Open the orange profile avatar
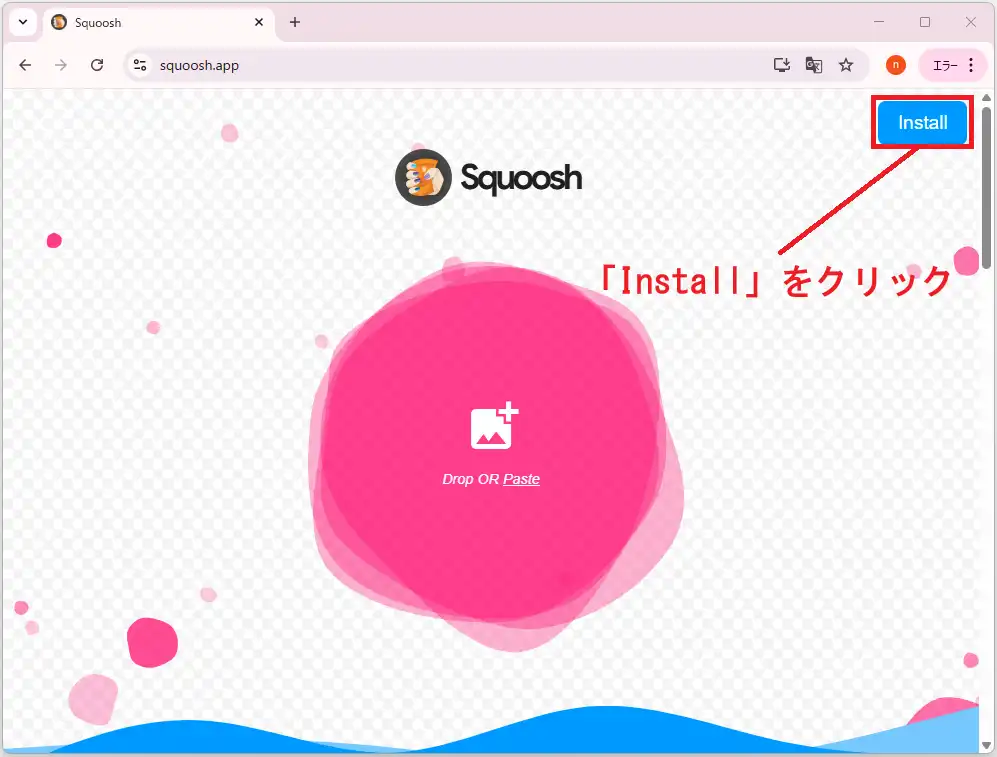 pos(896,65)
